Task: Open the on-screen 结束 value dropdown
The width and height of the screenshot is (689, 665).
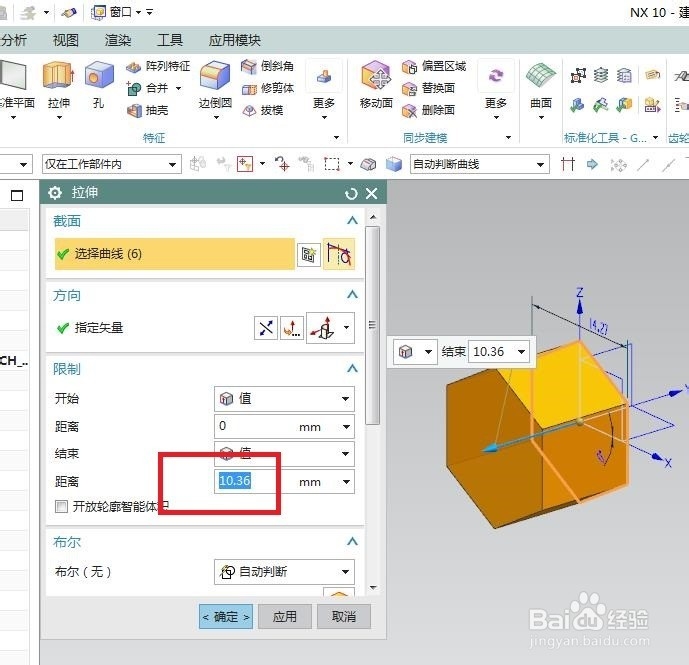Action: point(522,352)
